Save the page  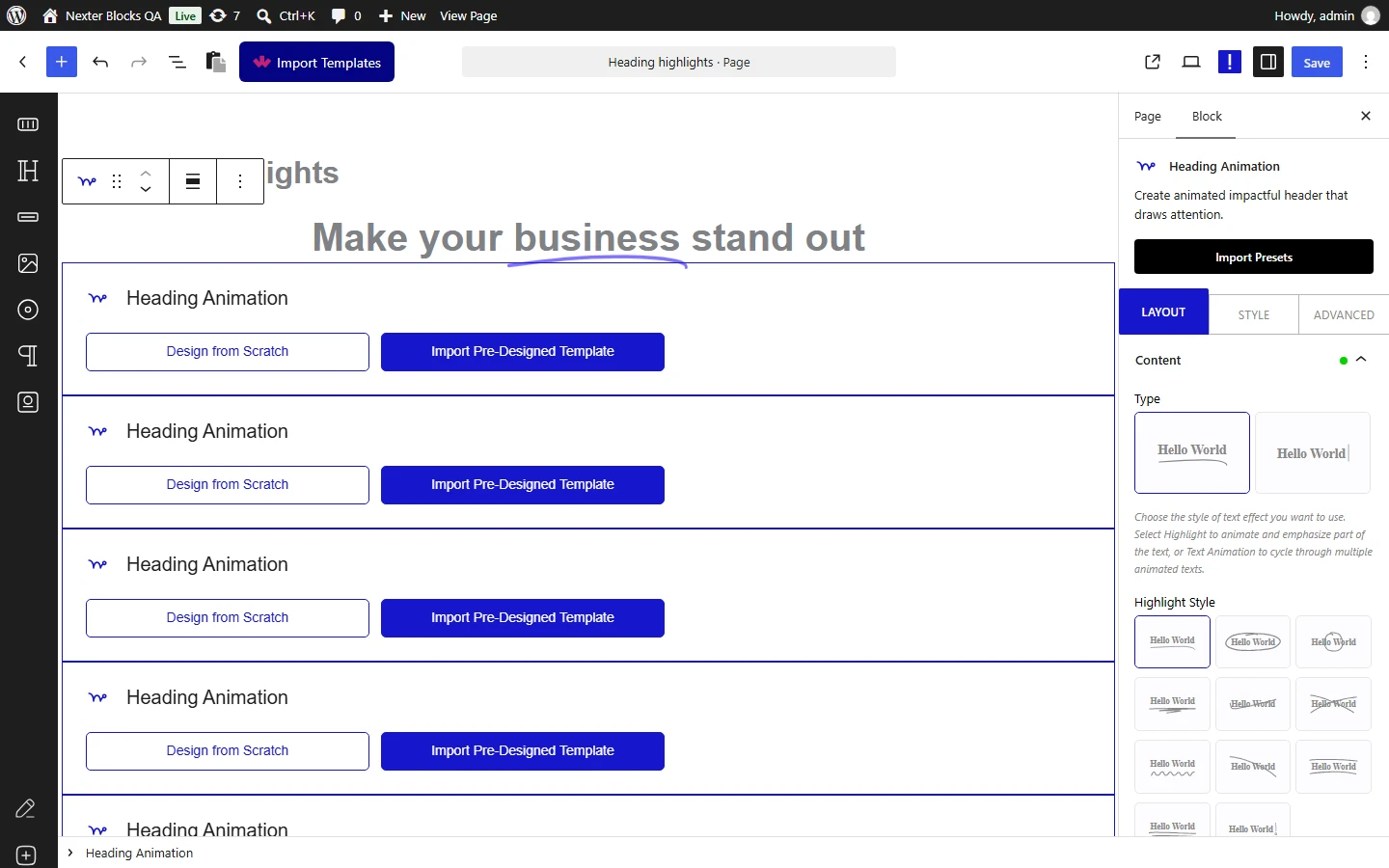point(1317,62)
